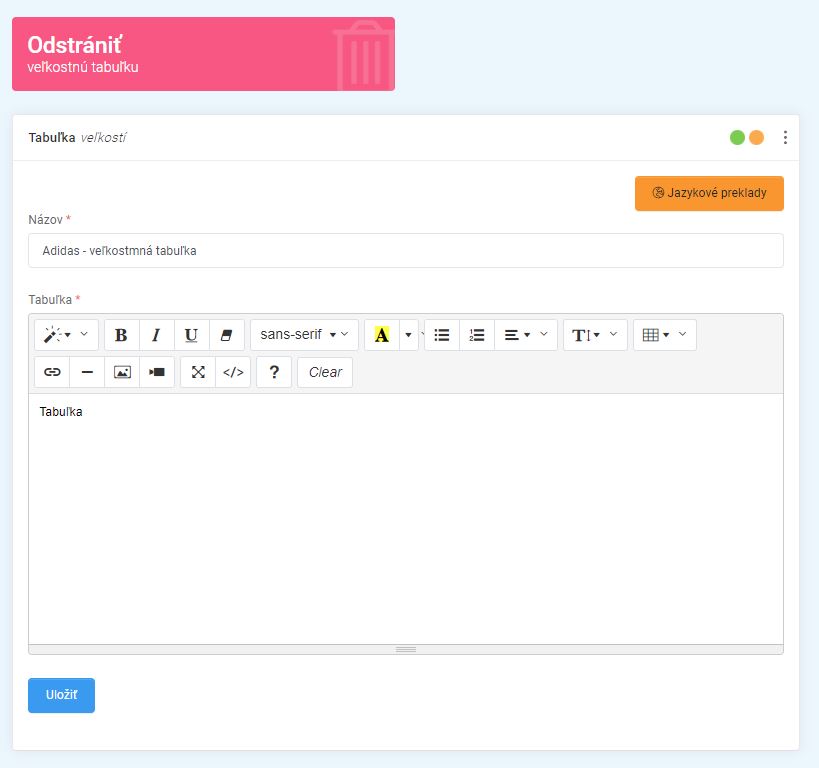Open the table insertion dropdown
The image size is (819, 768).
[664, 335]
